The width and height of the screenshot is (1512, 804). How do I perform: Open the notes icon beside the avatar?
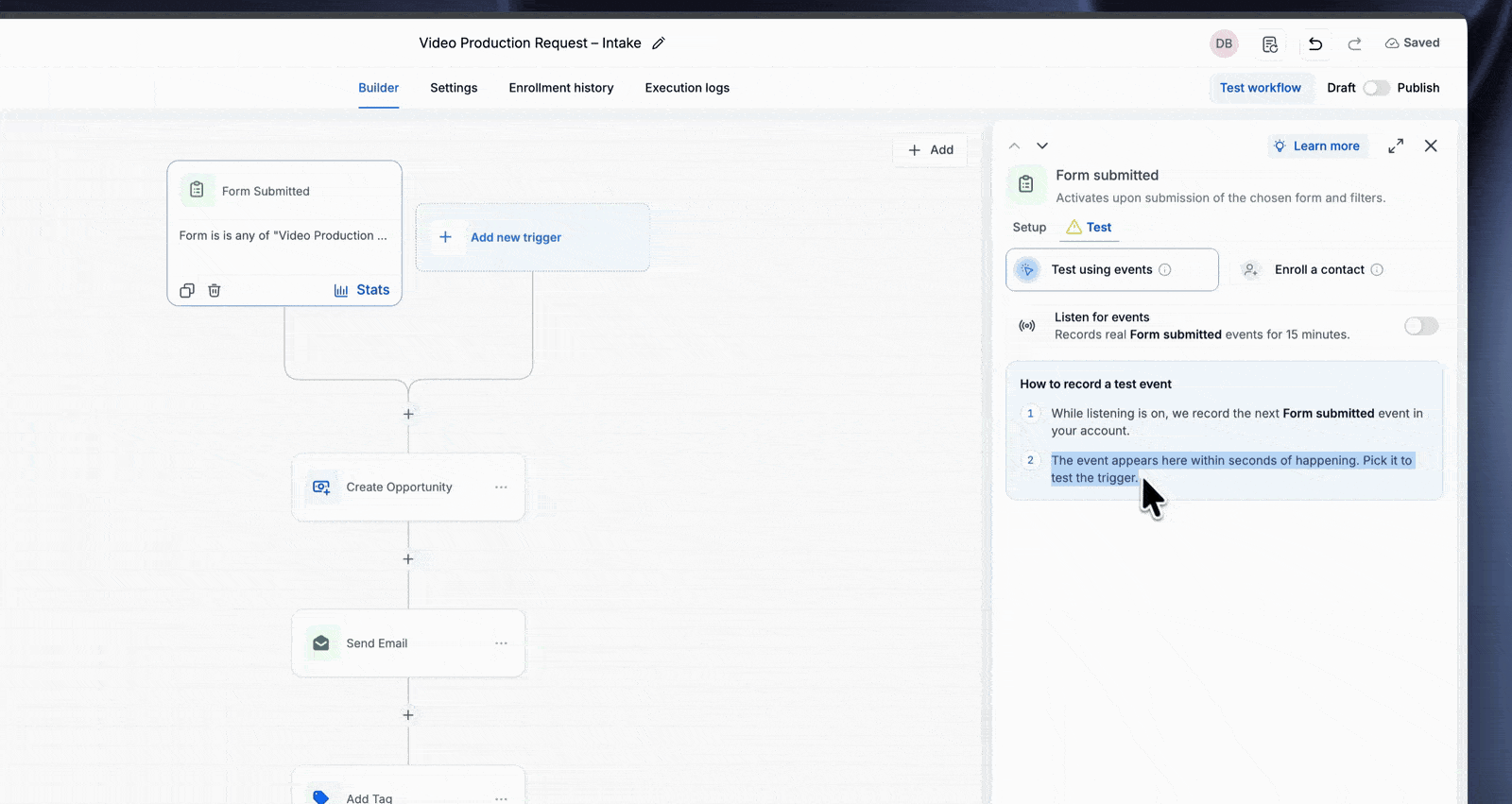pos(1270,44)
